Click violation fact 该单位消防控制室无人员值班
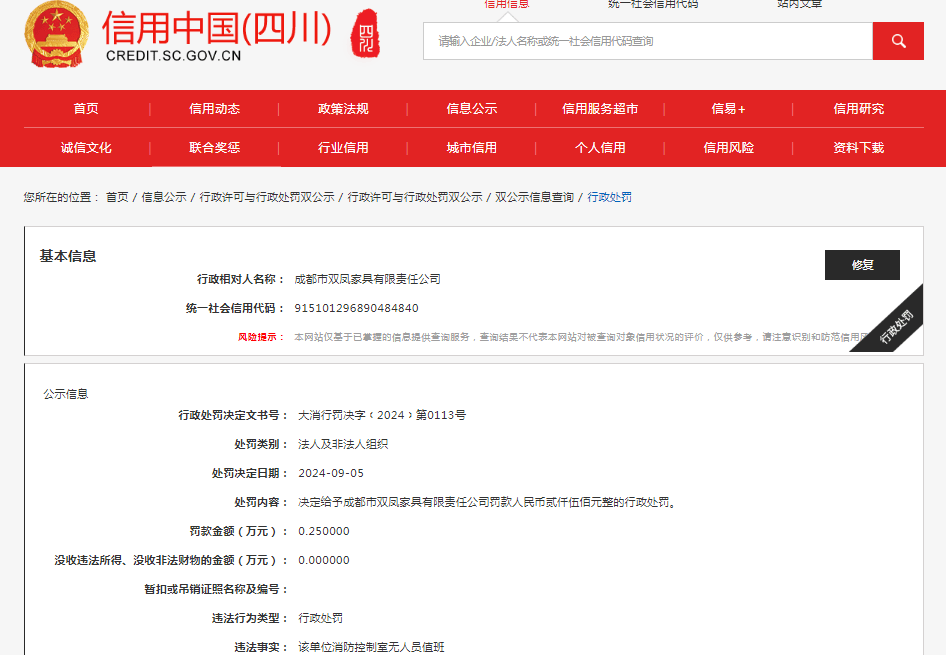Viewport: 946px width, 655px height. tap(371, 647)
